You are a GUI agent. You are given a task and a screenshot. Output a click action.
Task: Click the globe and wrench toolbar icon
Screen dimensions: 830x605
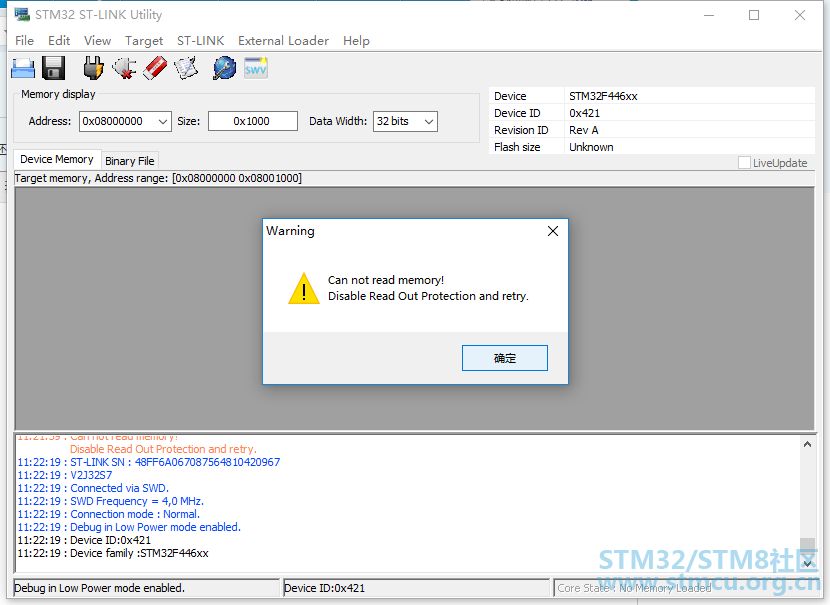pyautogui.click(x=224, y=68)
